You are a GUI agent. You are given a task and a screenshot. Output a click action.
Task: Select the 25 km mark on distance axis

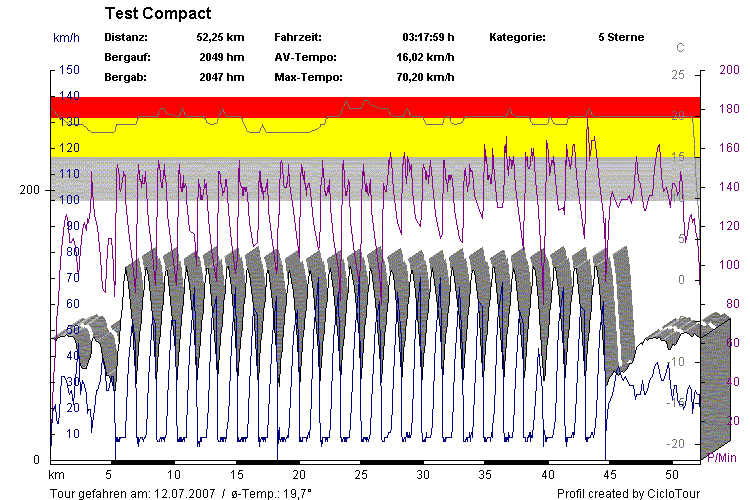click(x=361, y=474)
